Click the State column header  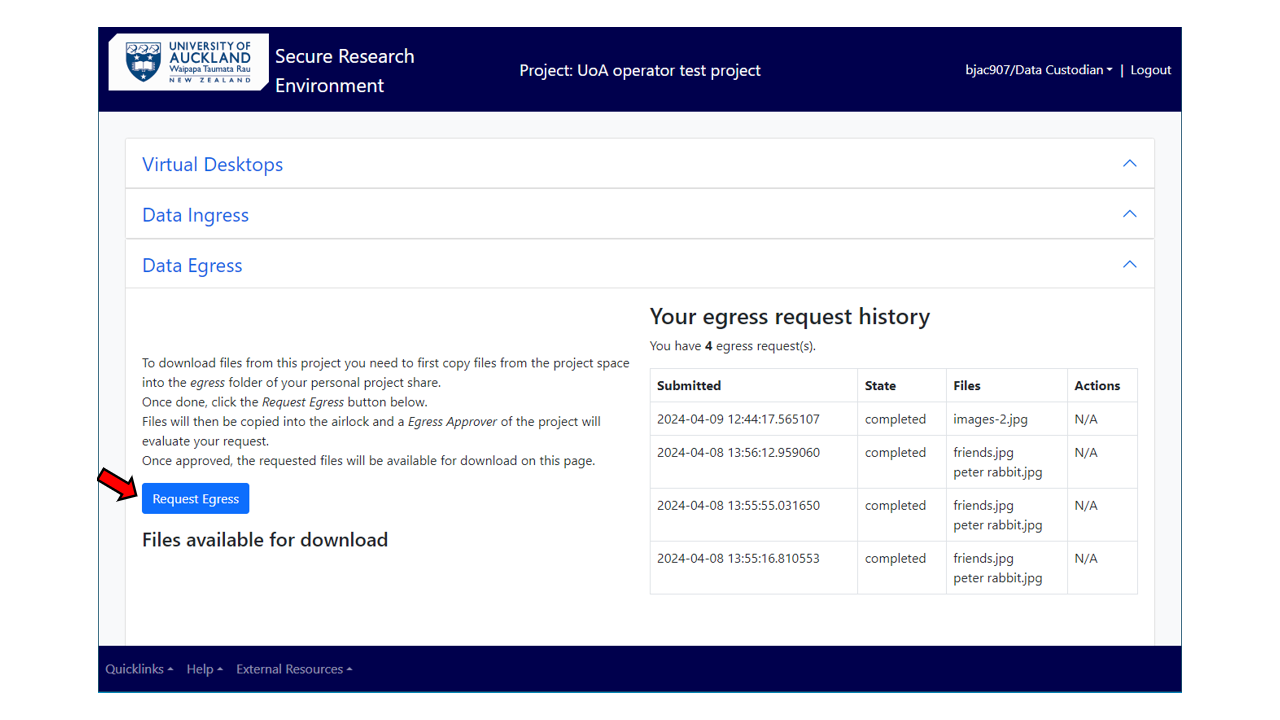click(880, 386)
